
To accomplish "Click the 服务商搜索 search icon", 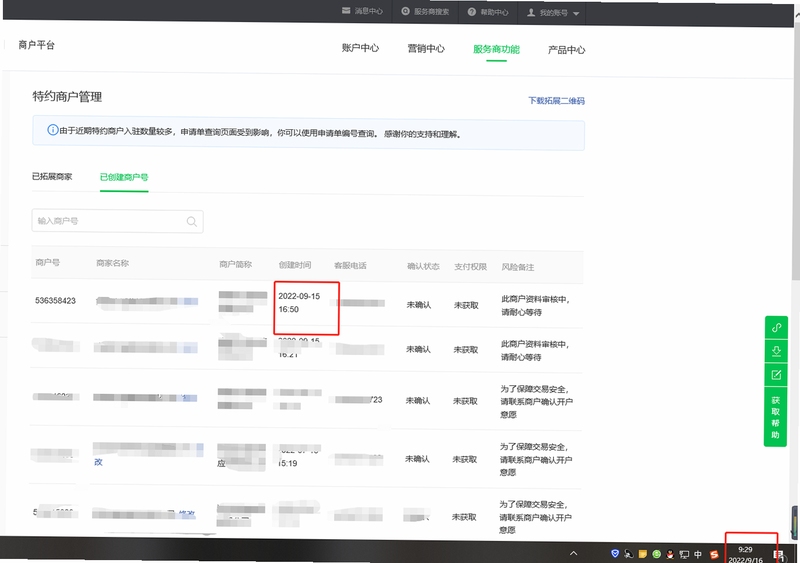I will (x=406, y=11).
